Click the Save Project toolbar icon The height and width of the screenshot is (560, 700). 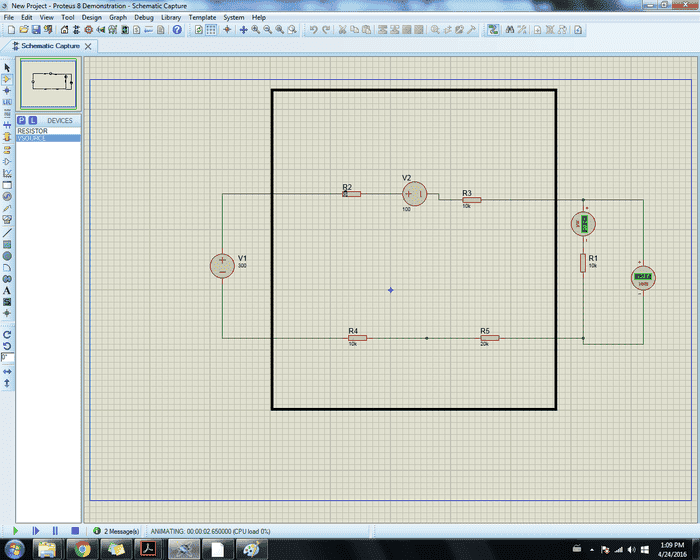click(x=36, y=31)
